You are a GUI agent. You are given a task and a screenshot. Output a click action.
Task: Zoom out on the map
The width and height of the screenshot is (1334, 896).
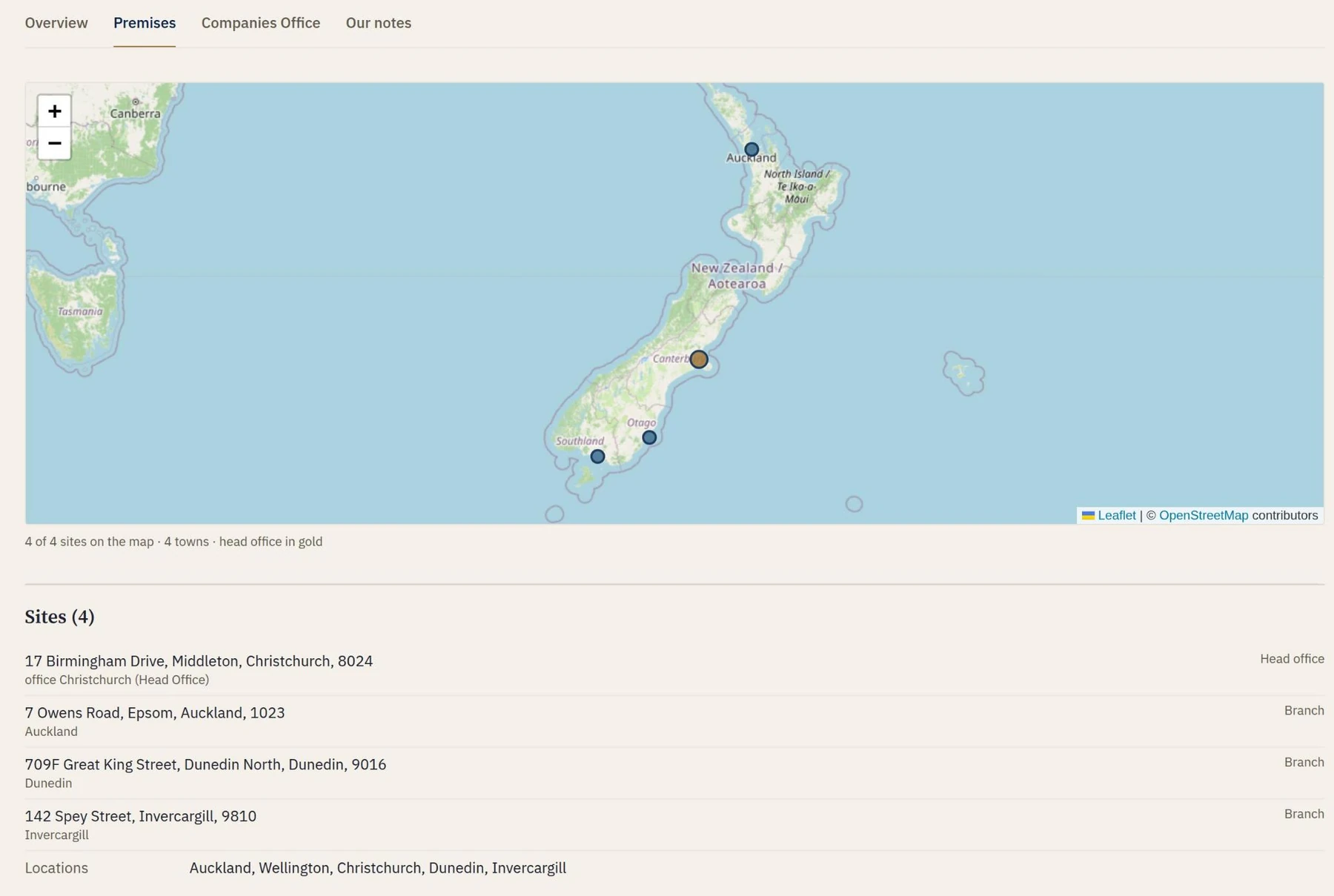[54, 143]
